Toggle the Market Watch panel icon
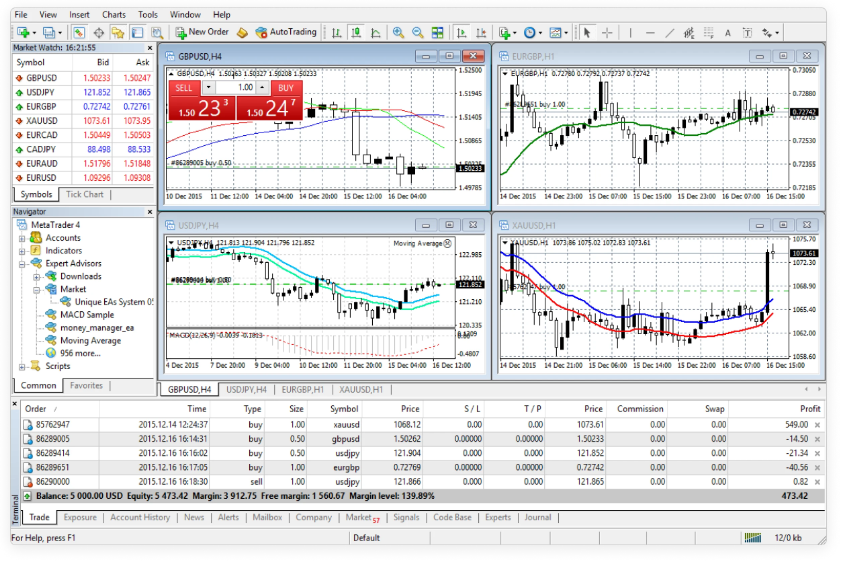 pos(79,33)
